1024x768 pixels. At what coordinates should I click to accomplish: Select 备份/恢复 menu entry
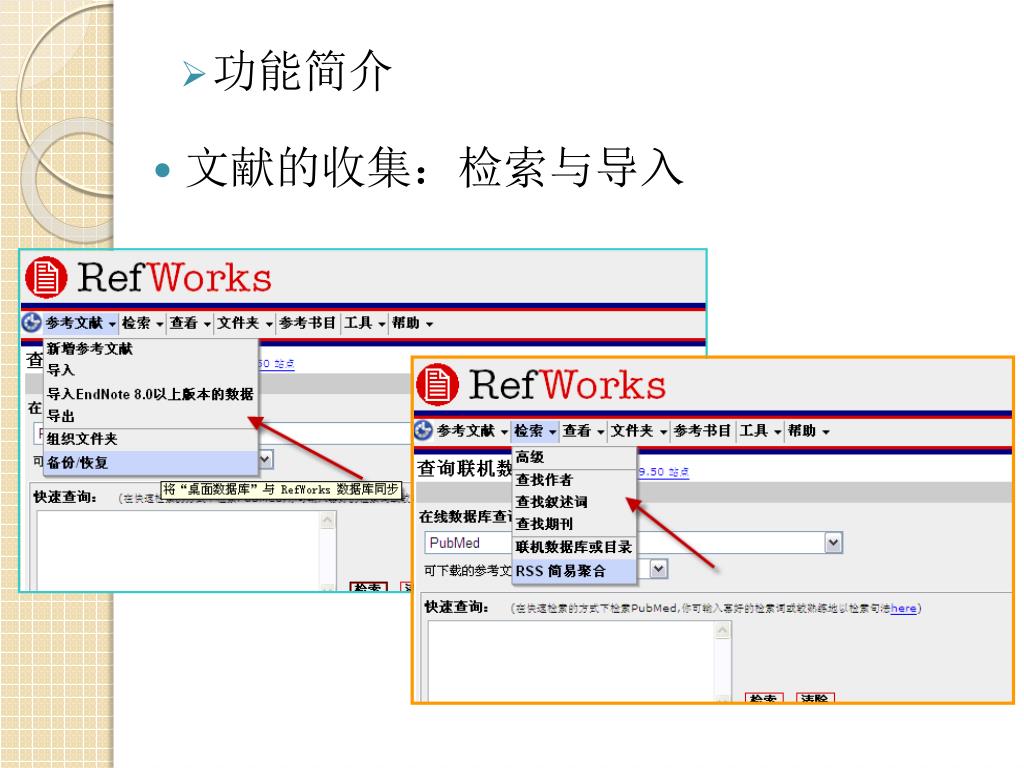coord(151,462)
